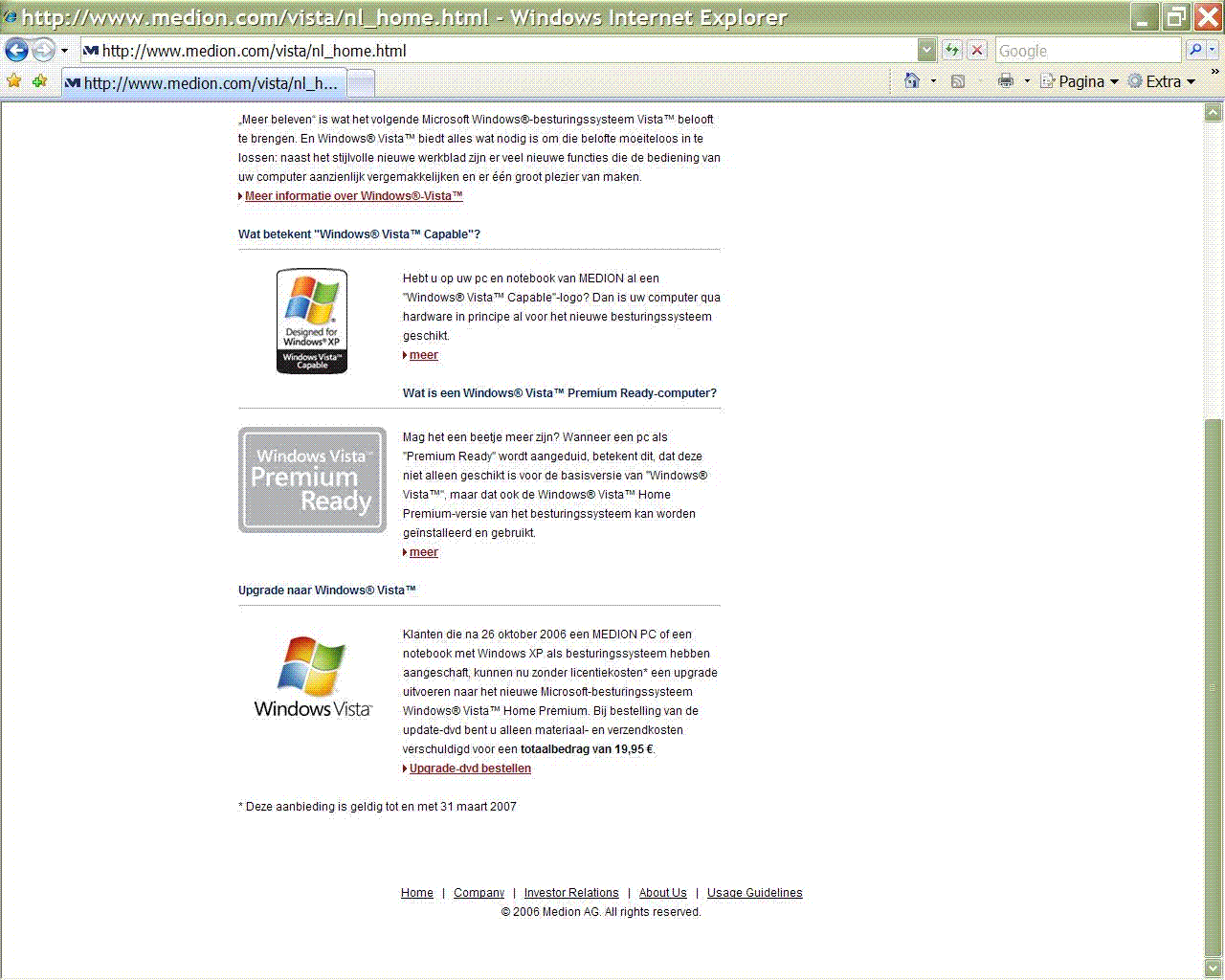Viewport: 1225px width, 980px height.
Task: Click the vertical scrollbar down arrow
Action: 1214,969
